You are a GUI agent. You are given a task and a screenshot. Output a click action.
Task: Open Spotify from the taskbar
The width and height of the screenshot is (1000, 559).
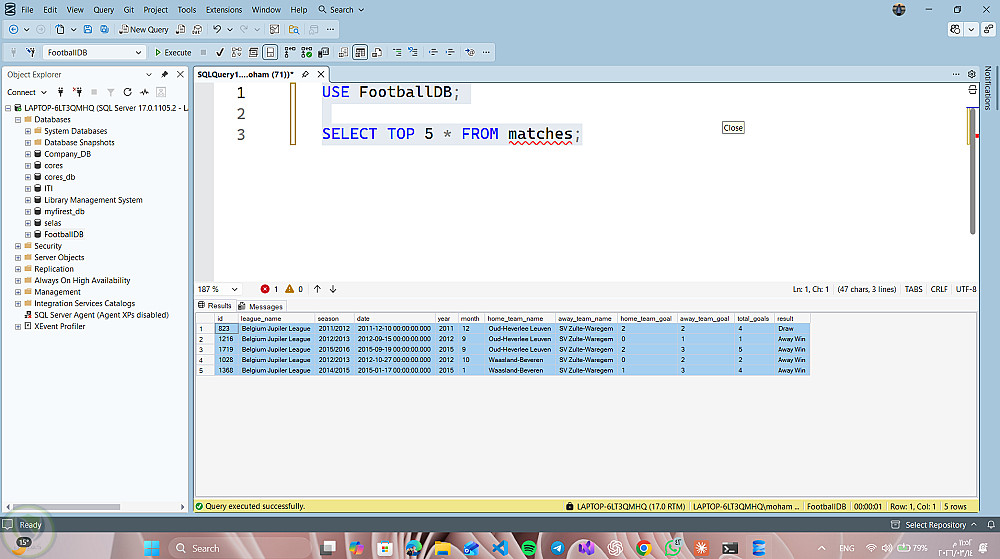point(529,548)
